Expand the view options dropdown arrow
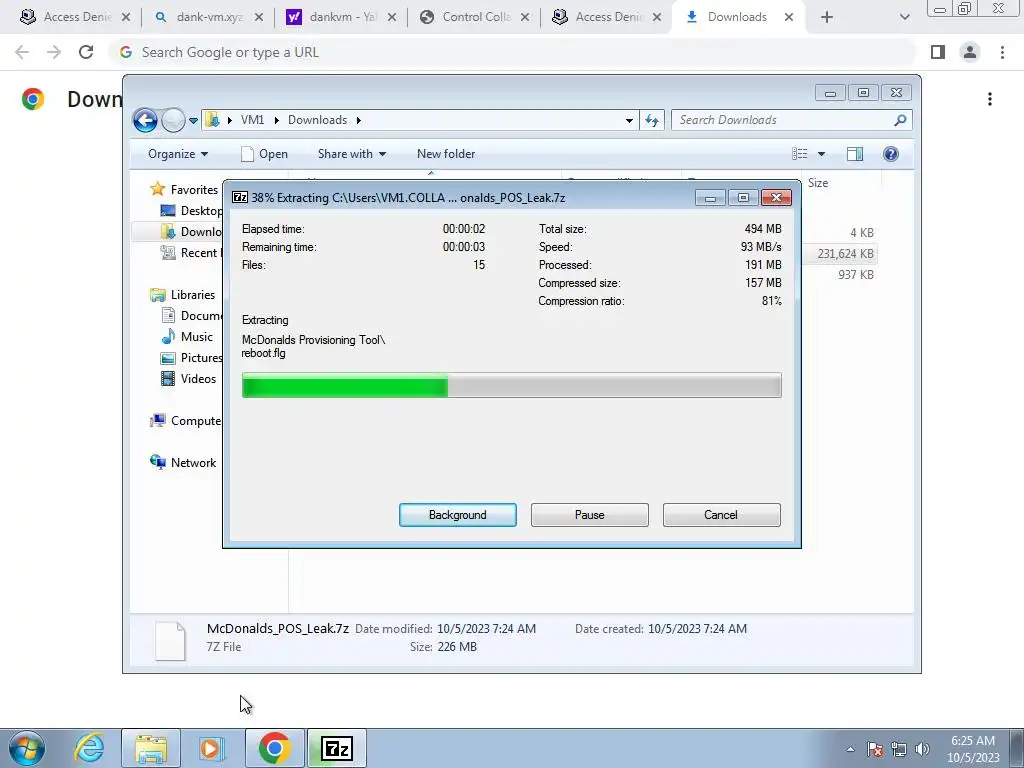1024x768 pixels. 822,154
